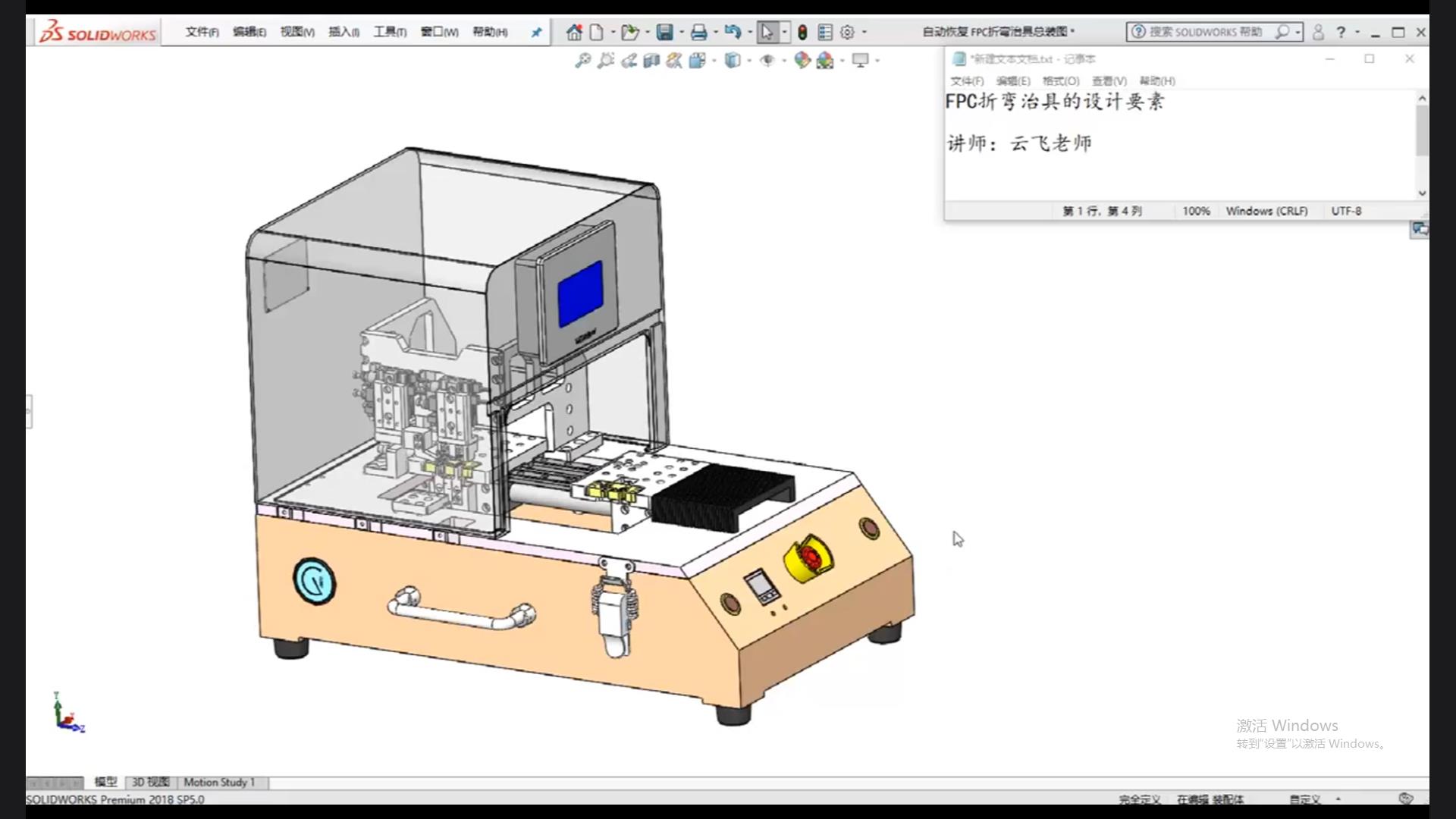This screenshot has height=819, width=1456.
Task: Click the red emergency stop button on model
Action: [811, 557]
